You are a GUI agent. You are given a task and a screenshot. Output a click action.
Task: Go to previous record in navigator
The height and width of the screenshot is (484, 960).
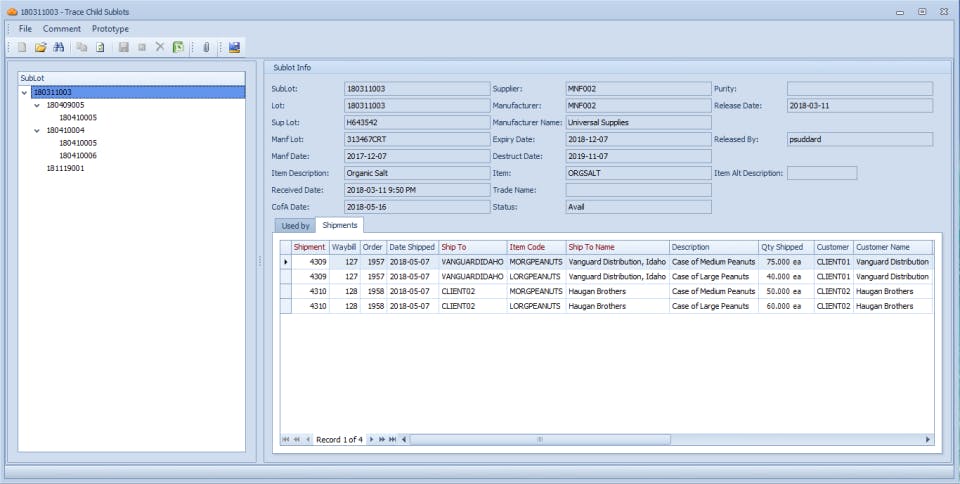point(307,439)
